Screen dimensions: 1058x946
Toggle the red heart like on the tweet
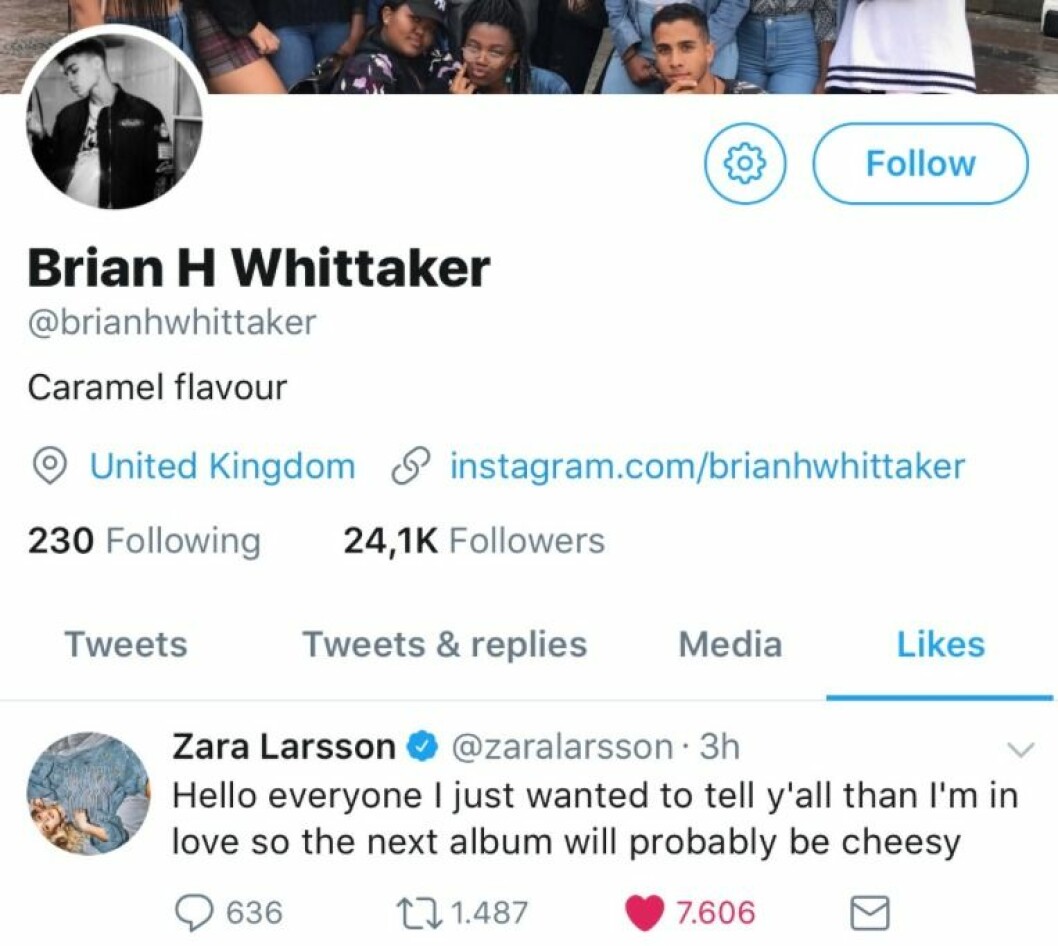644,913
